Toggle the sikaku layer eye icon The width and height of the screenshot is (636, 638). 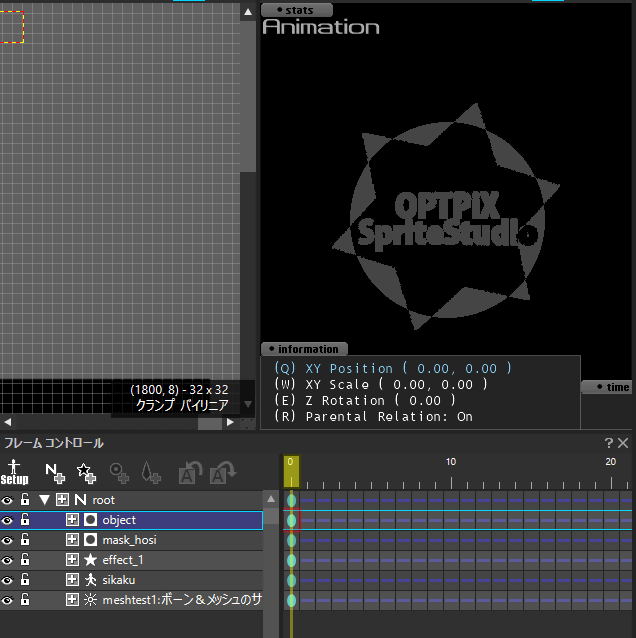pyautogui.click(x=7, y=580)
